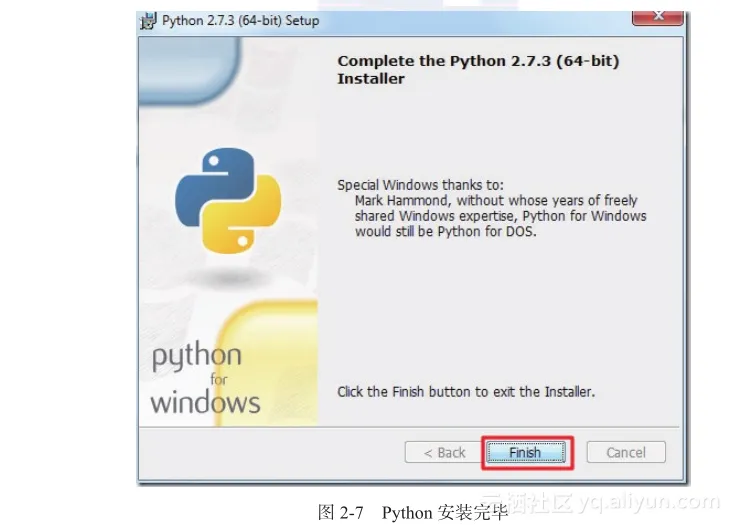Viewport: 731px width, 525px height.
Task: Click the figure caption '图 2-7 Python 安装完毕'
Action: click(413, 513)
